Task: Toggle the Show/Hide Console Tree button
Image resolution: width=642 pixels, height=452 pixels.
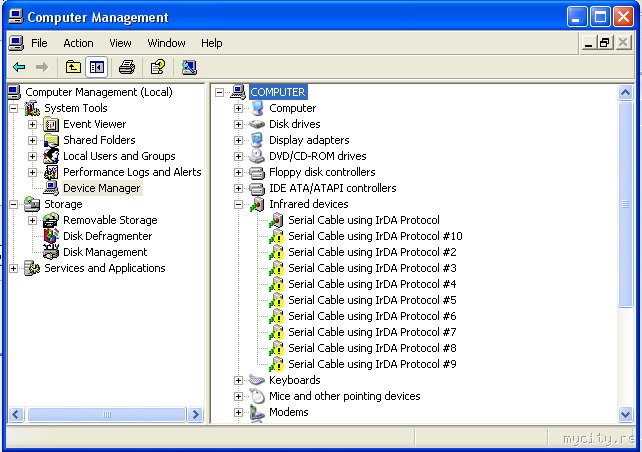Action: 97,67
